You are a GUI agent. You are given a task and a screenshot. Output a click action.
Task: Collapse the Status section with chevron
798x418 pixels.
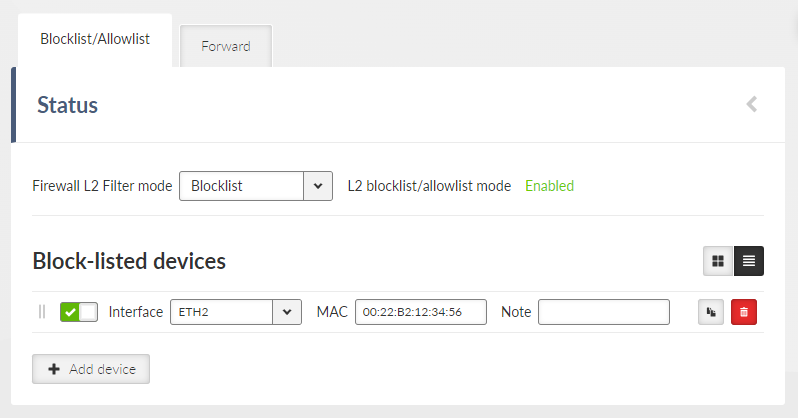pyautogui.click(x=752, y=104)
